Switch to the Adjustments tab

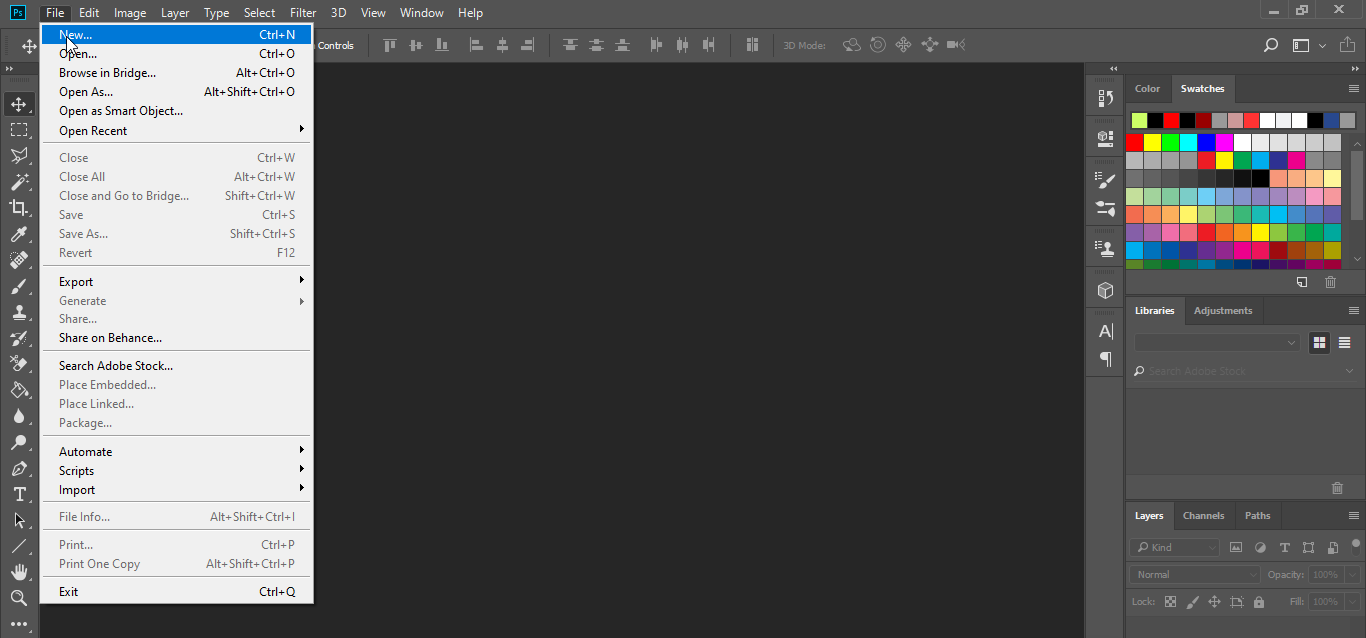[x=1223, y=311]
